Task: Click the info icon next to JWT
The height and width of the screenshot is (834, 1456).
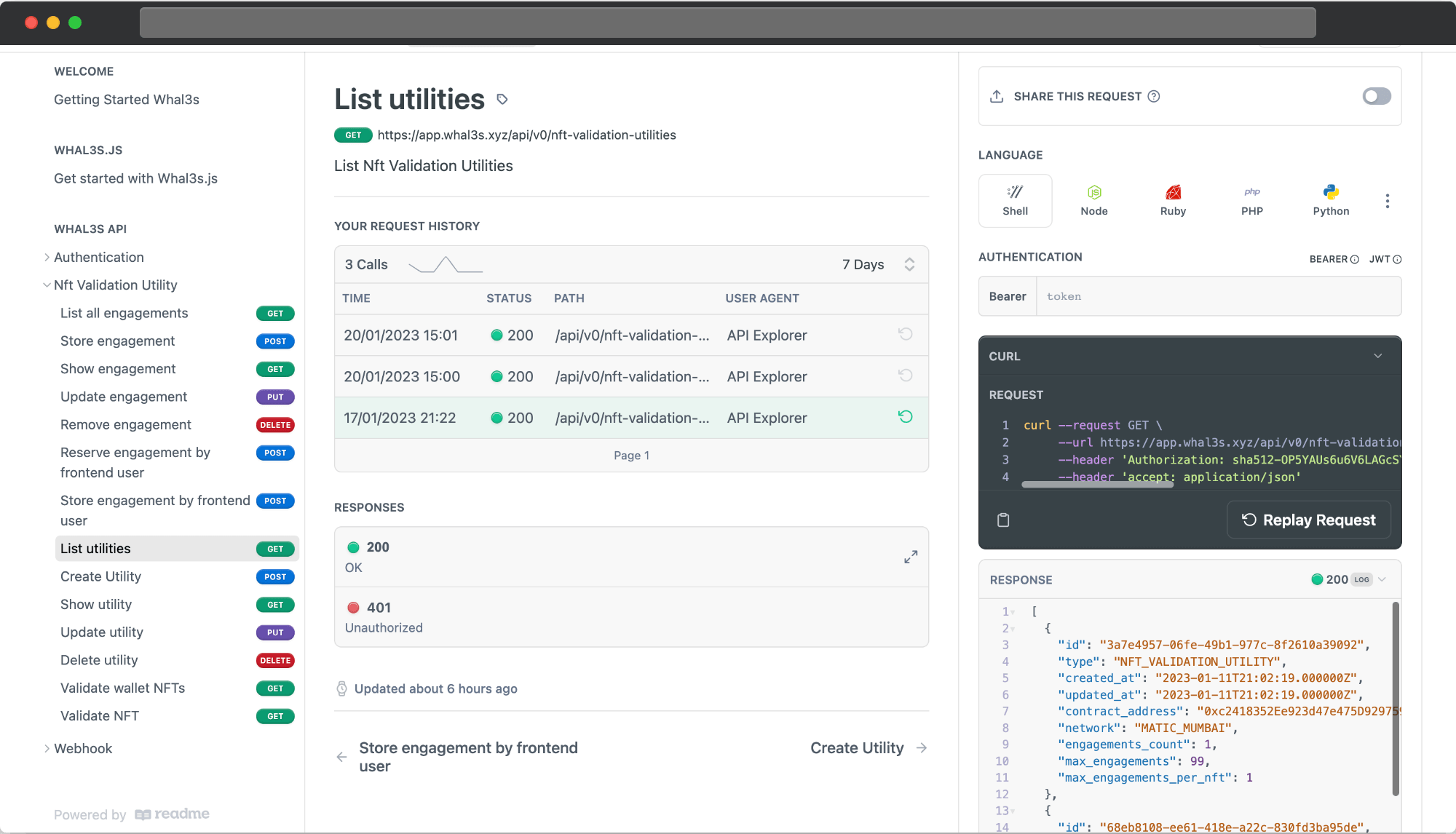Action: (x=1397, y=259)
